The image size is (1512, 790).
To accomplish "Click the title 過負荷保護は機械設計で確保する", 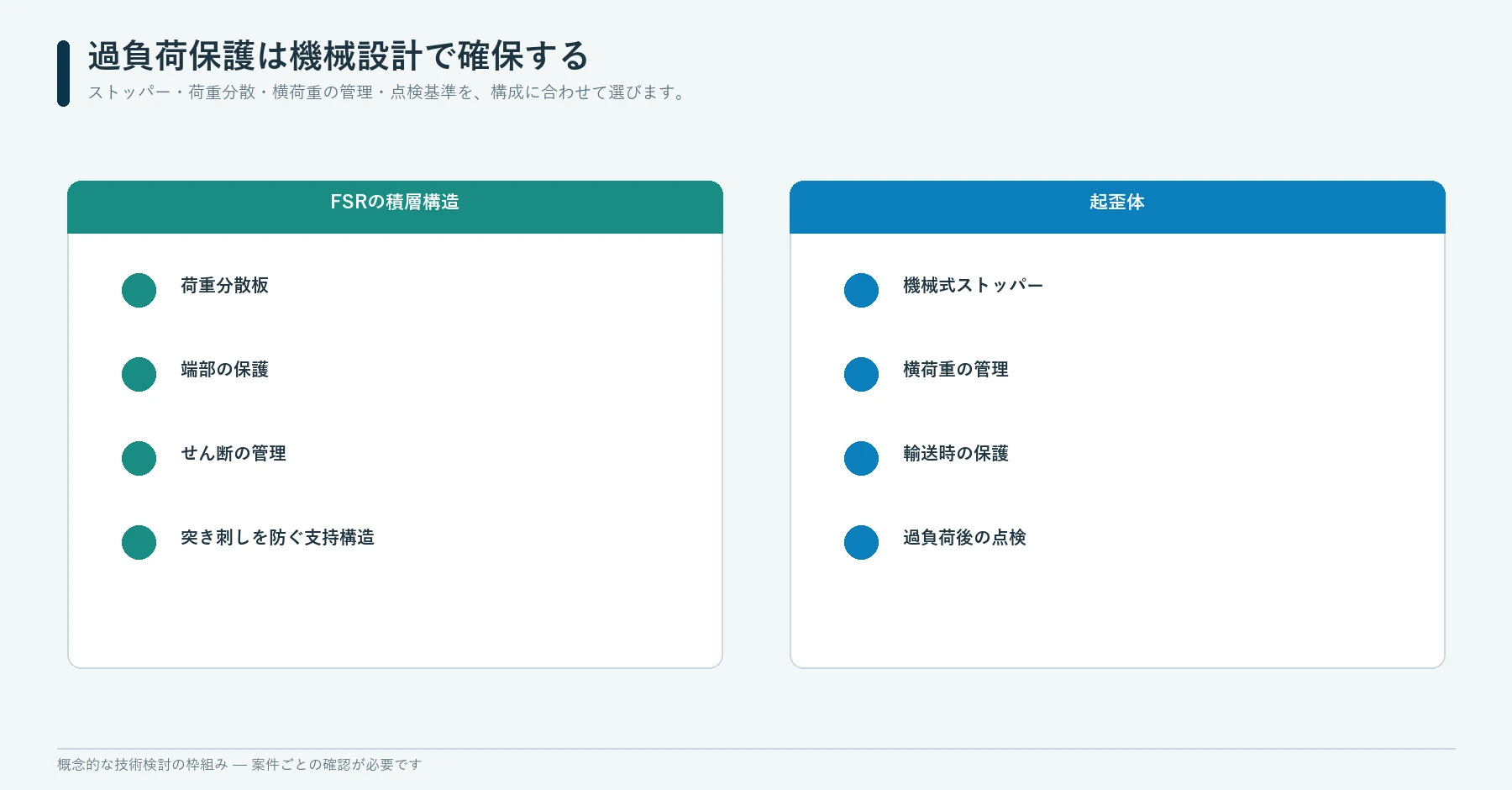I will tap(339, 56).
